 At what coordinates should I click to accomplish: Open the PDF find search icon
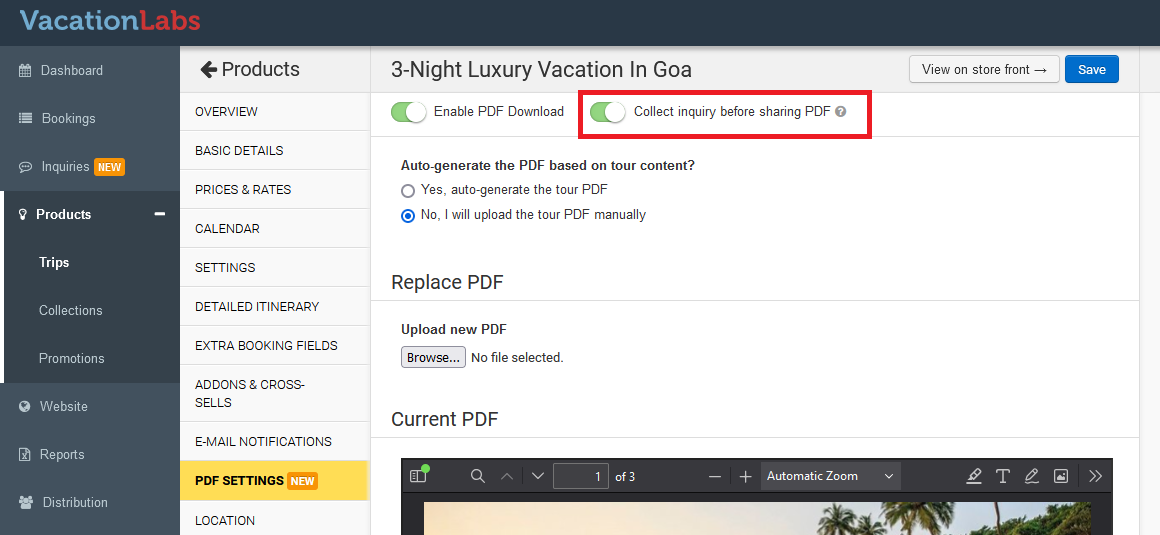pos(478,477)
